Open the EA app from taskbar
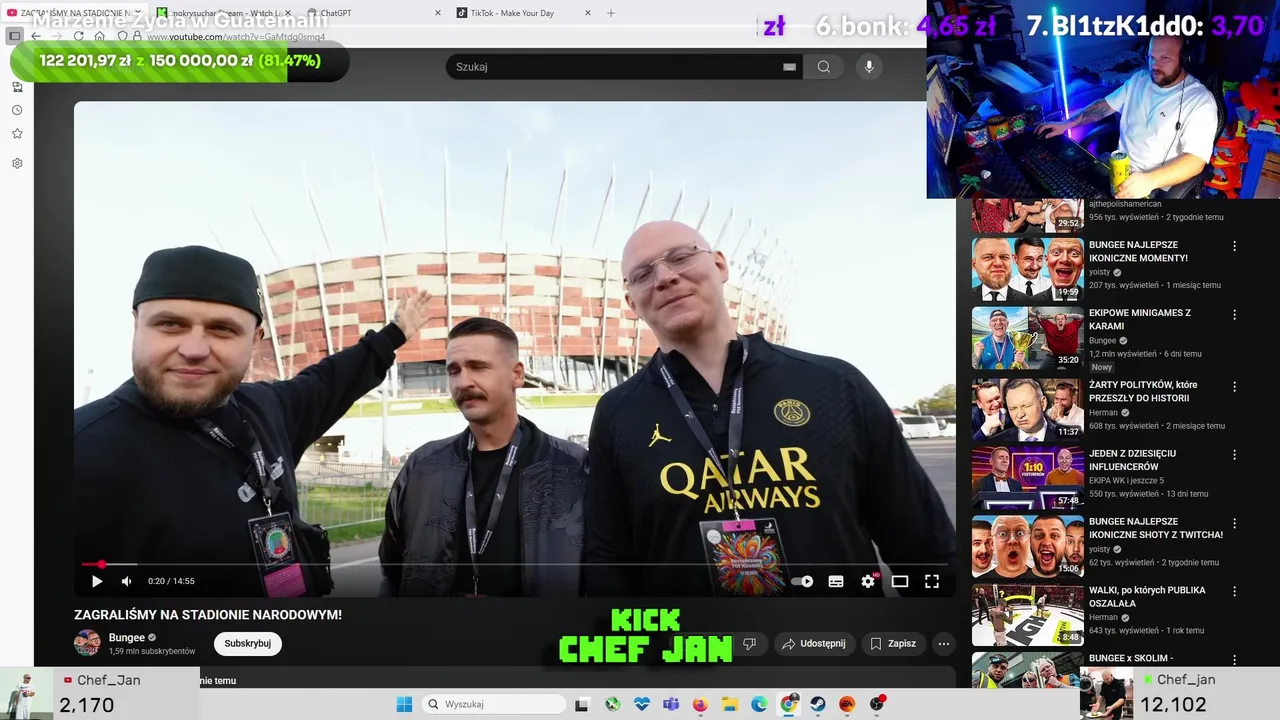The width and height of the screenshot is (1280, 720). click(847, 704)
